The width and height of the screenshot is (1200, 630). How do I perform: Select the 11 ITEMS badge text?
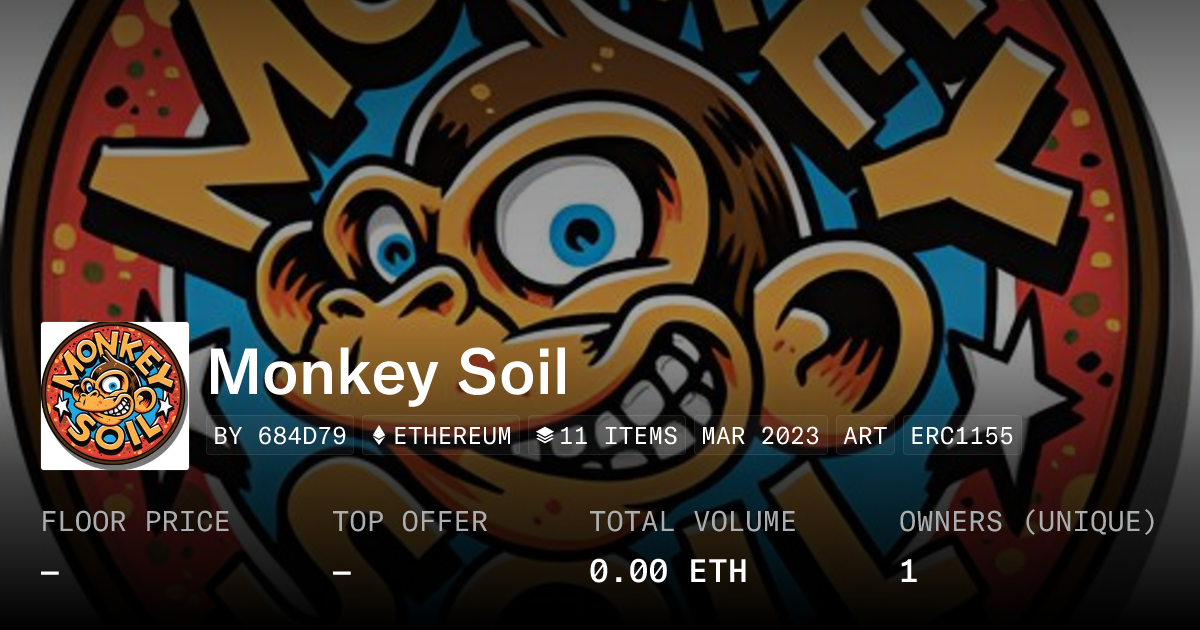[x=619, y=436]
